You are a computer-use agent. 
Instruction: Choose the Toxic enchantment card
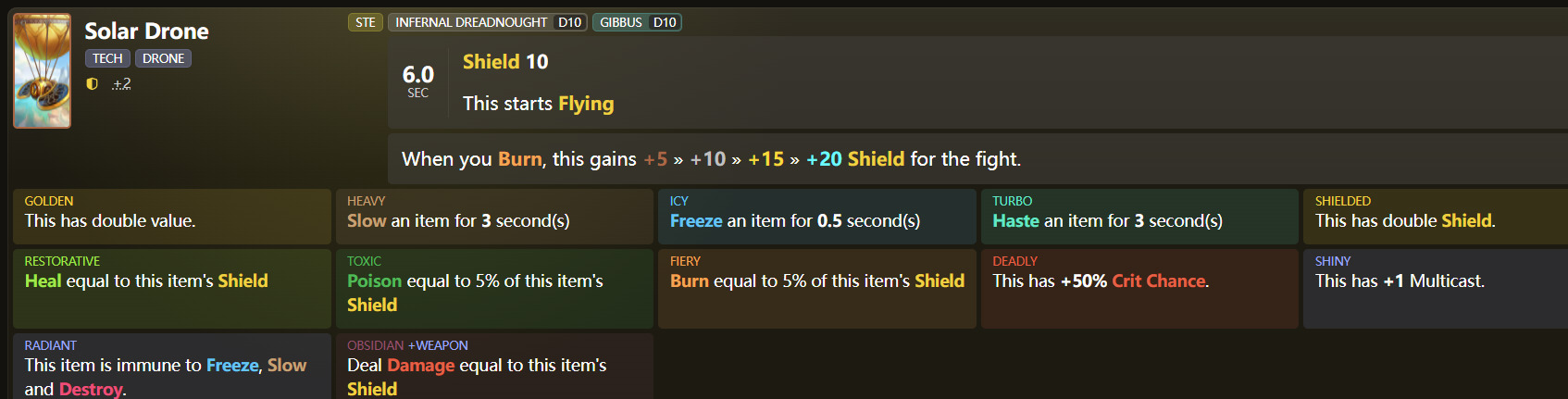click(494, 288)
